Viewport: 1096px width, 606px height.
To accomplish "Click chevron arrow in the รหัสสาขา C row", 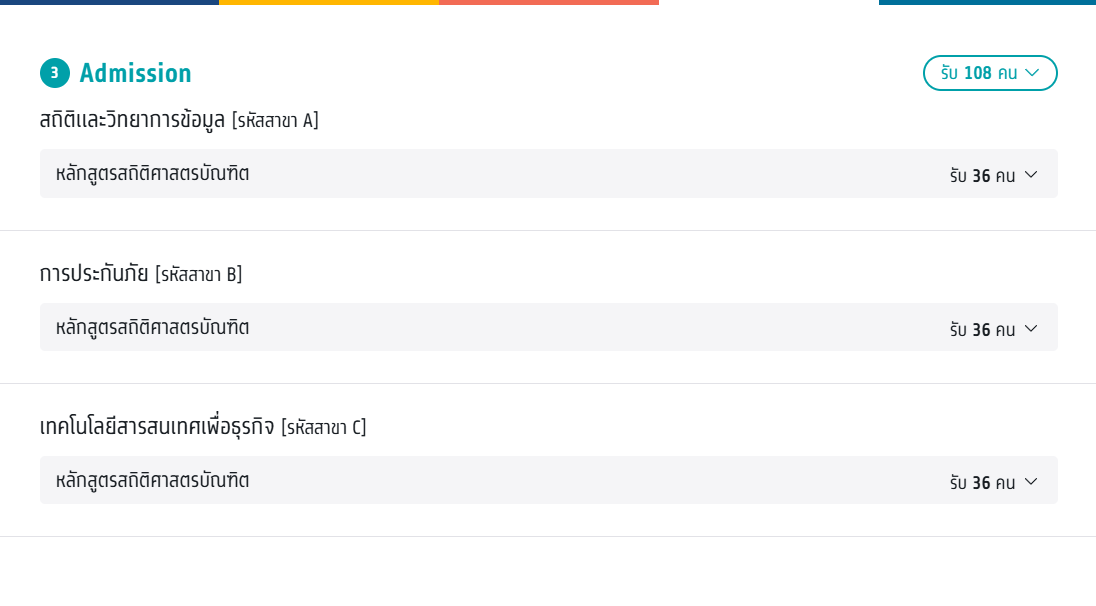I will pyautogui.click(x=1031, y=482).
